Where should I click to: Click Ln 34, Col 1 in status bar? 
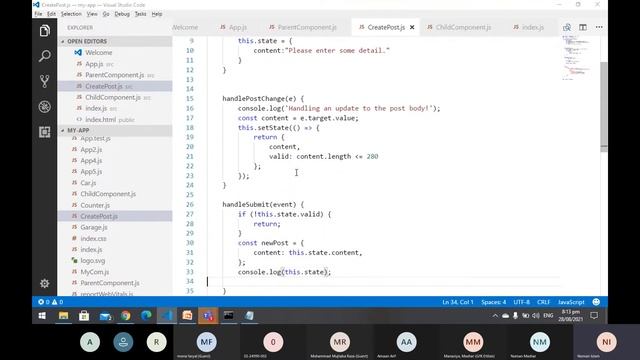coord(458,302)
